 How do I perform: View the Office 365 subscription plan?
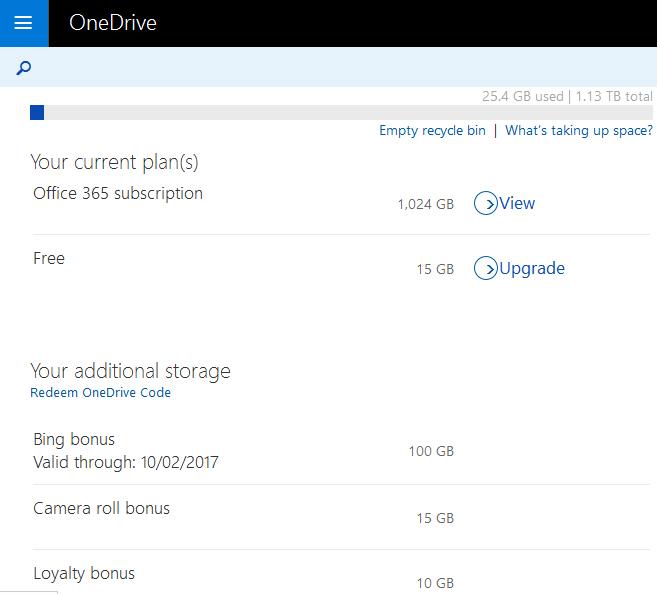[x=517, y=204]
